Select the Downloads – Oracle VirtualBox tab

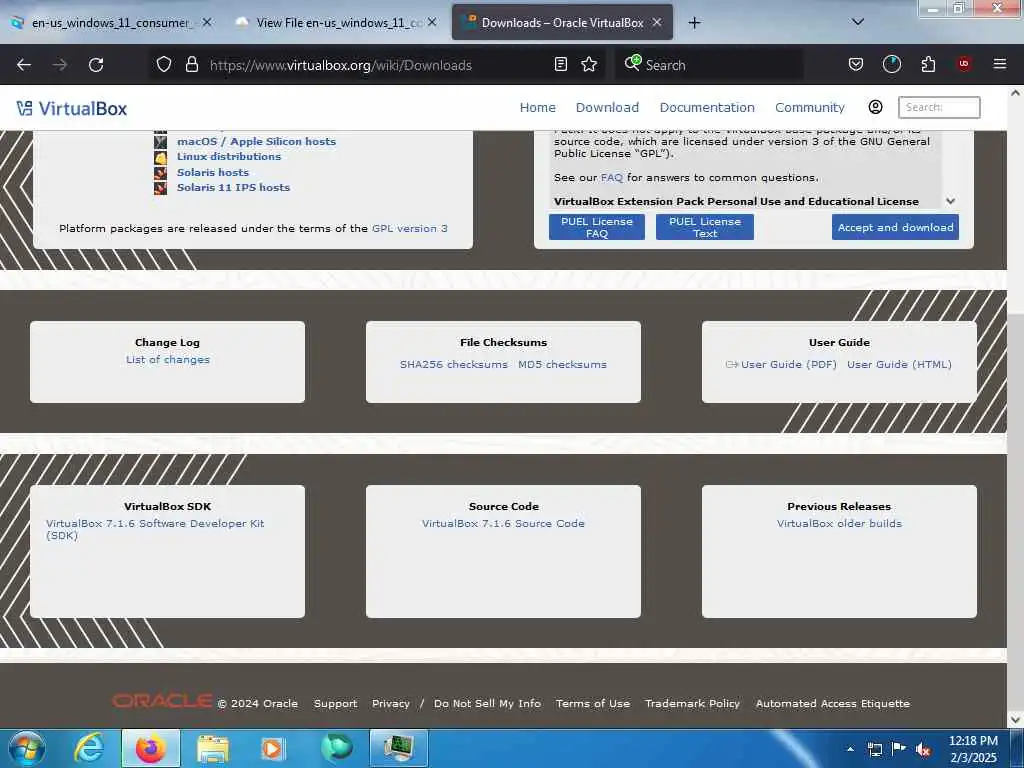[562, 23]
